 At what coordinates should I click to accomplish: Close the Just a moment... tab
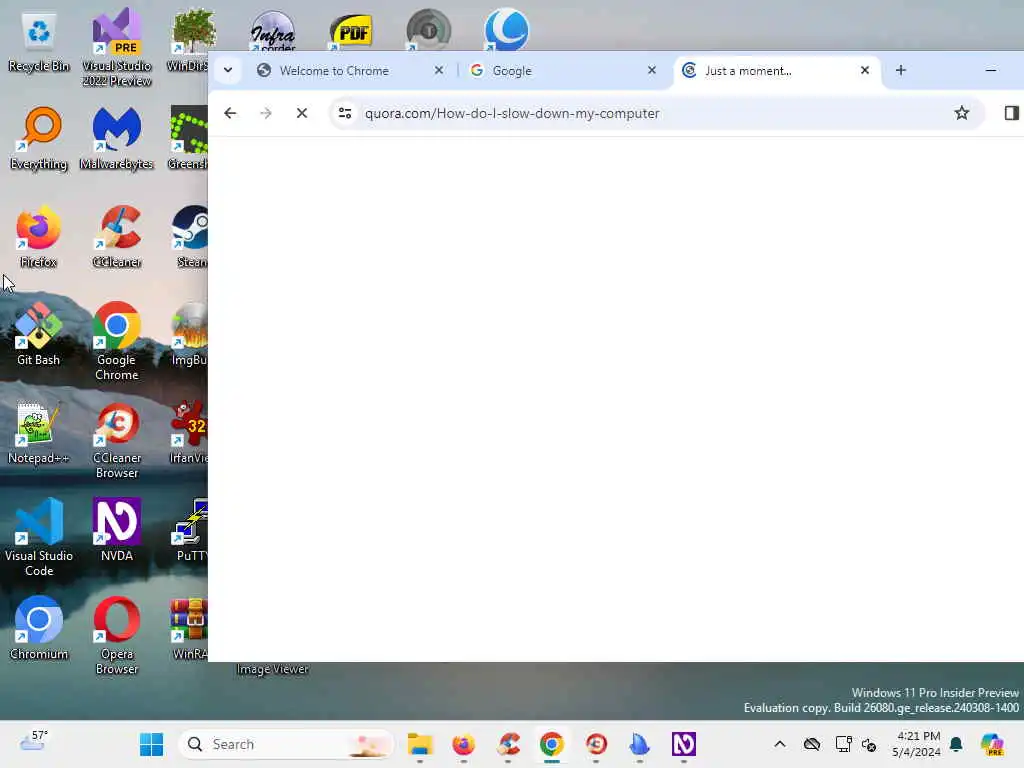[x=865, y=70]
